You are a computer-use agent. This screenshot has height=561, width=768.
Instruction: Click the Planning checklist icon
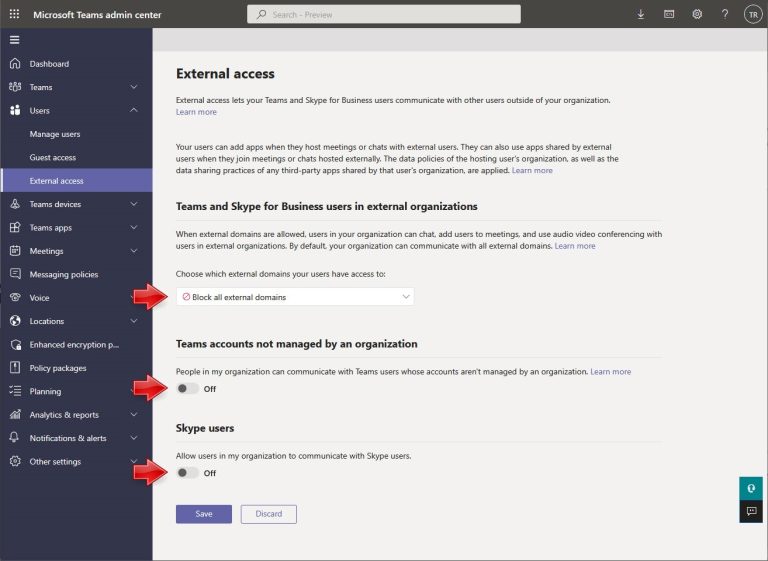(15, 391)
